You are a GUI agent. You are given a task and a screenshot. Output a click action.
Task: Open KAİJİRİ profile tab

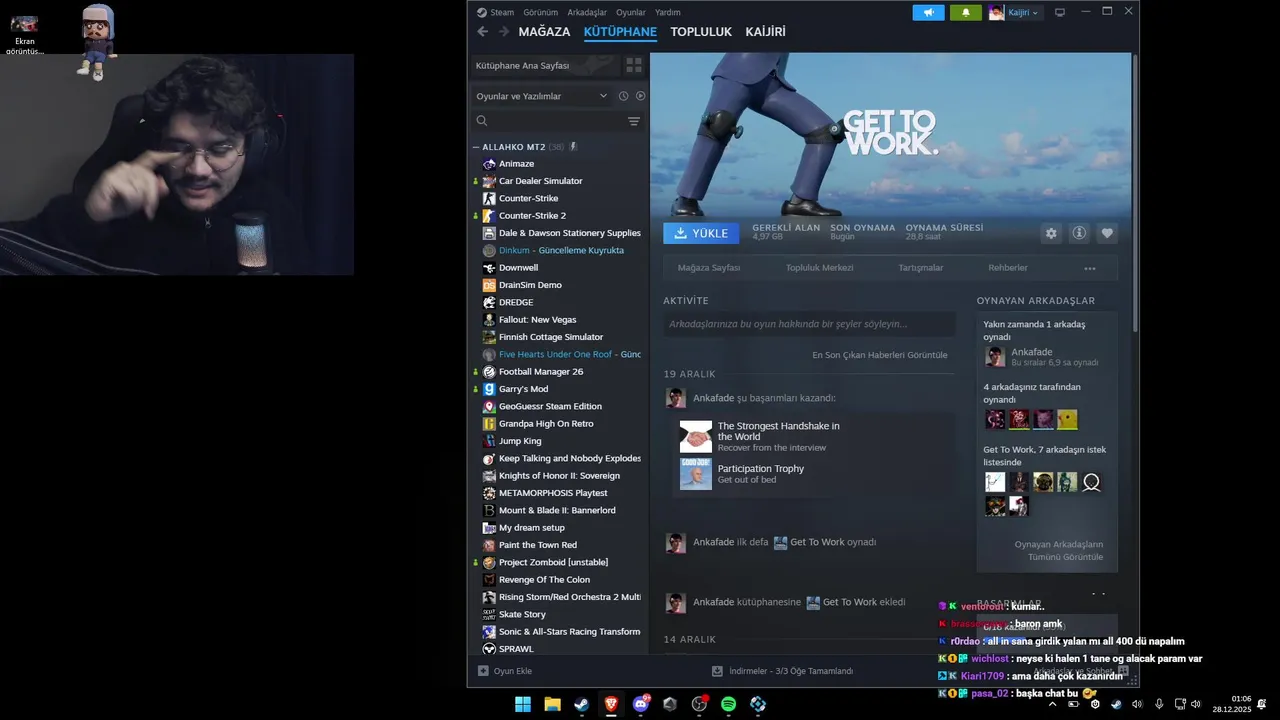click(765, 32)
